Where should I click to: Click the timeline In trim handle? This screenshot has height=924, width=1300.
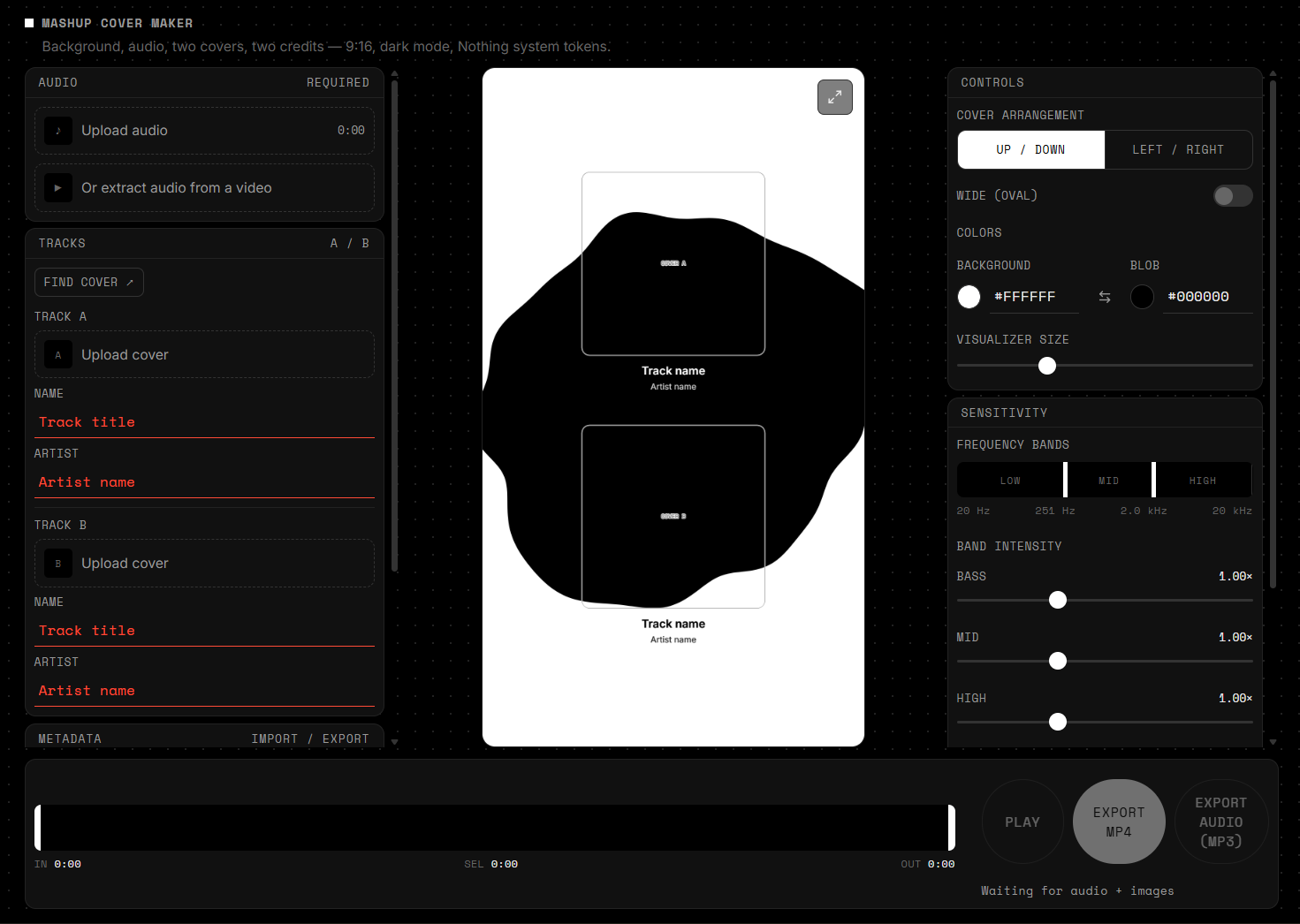tap(38, 828)
